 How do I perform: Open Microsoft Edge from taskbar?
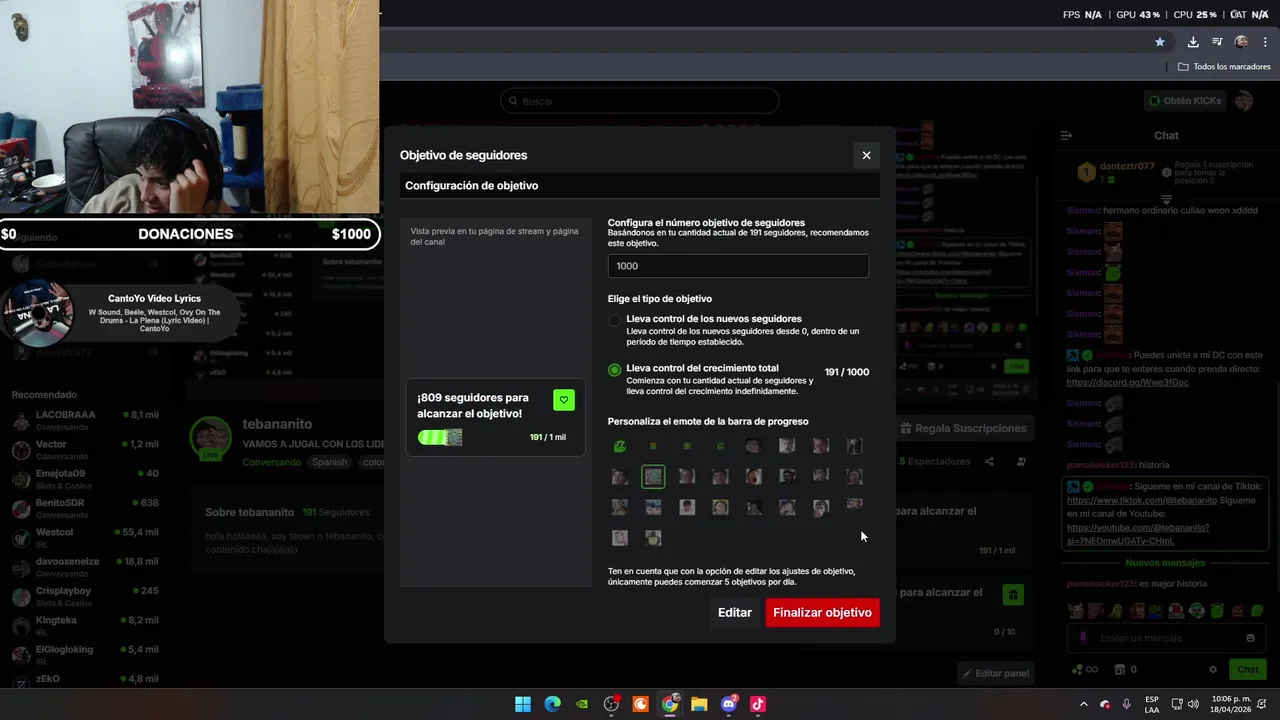click(x=552, y=704)
